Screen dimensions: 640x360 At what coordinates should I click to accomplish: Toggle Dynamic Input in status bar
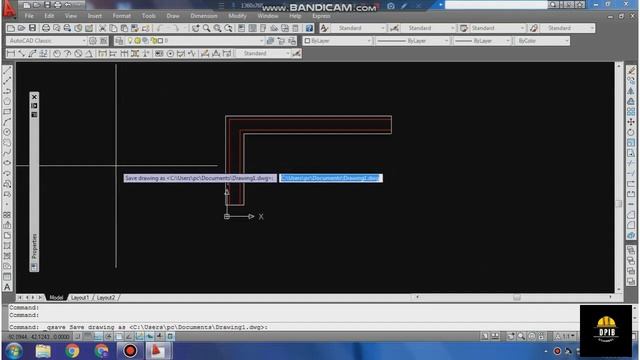pos(150,336)
